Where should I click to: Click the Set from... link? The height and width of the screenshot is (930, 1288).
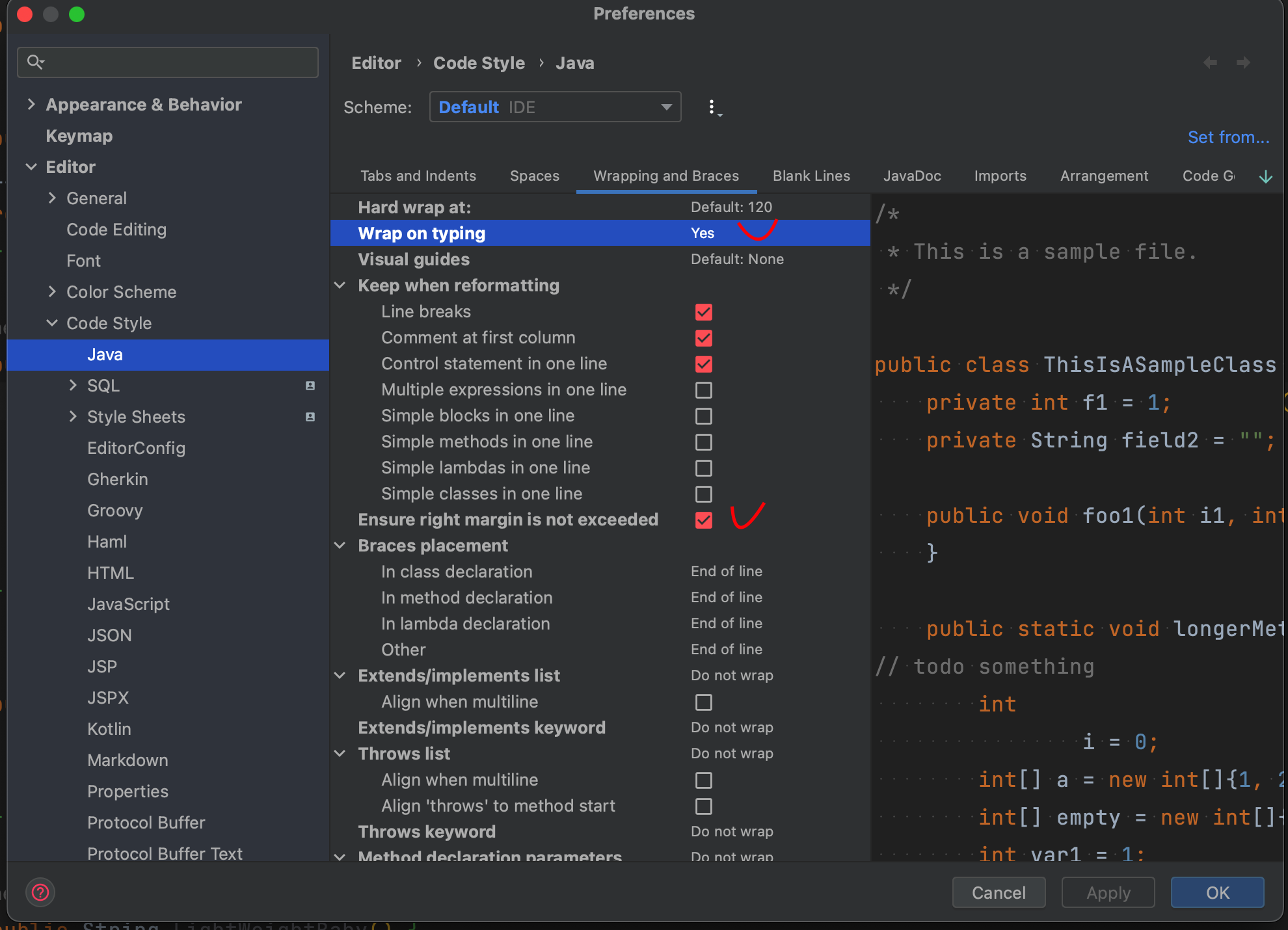pos(1228,137)
